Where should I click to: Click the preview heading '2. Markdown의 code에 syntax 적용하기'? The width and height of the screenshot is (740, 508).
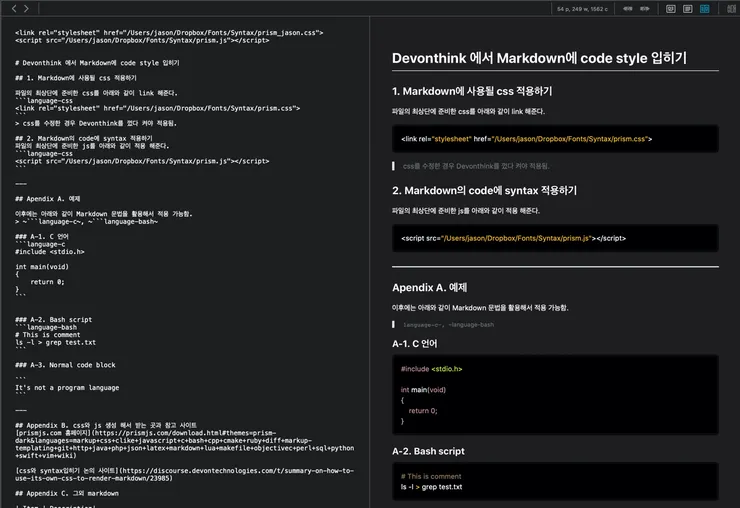click(x=484, y=190)
